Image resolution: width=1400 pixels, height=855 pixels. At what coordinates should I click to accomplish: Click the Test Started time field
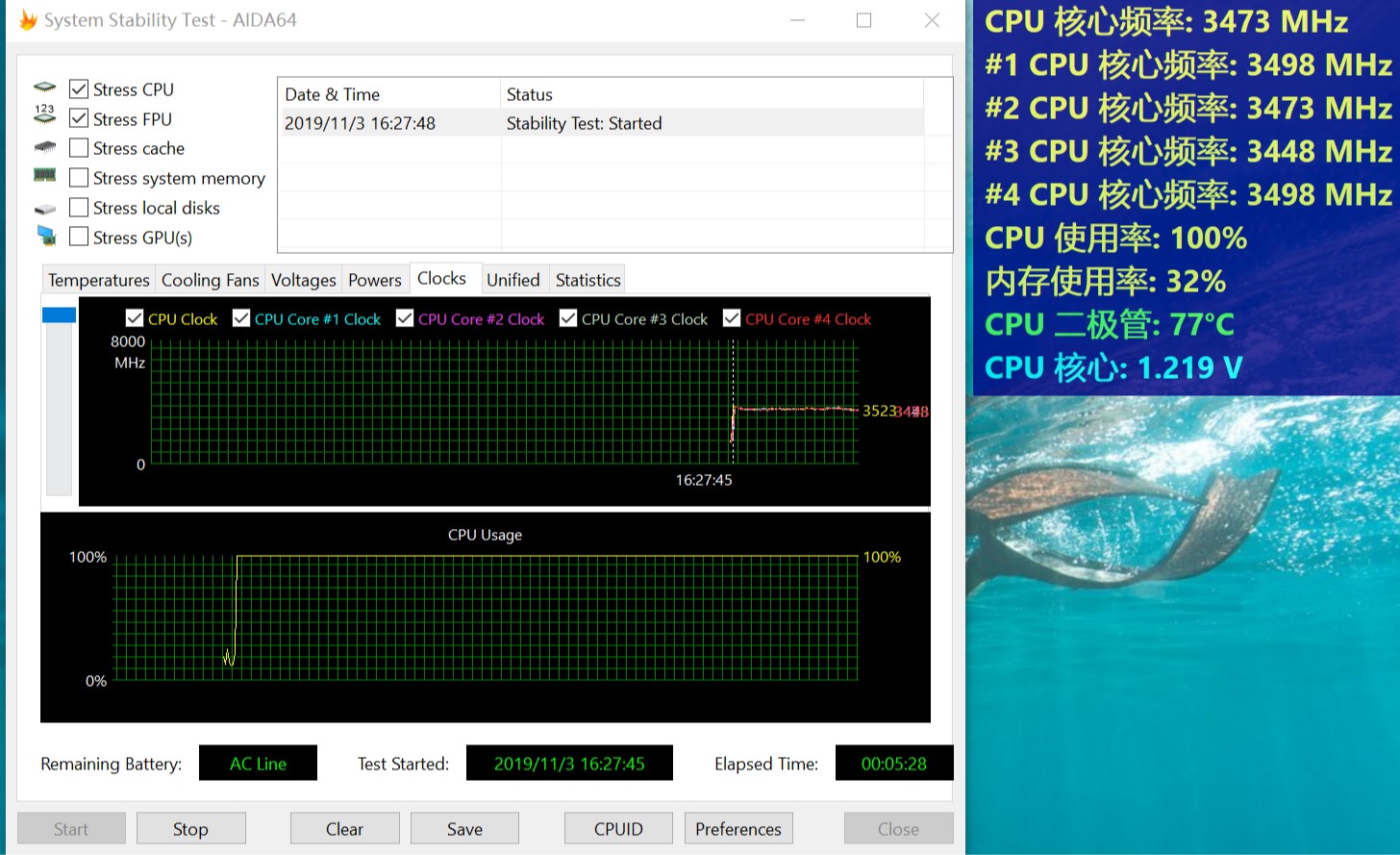click(x=569, y=764)
